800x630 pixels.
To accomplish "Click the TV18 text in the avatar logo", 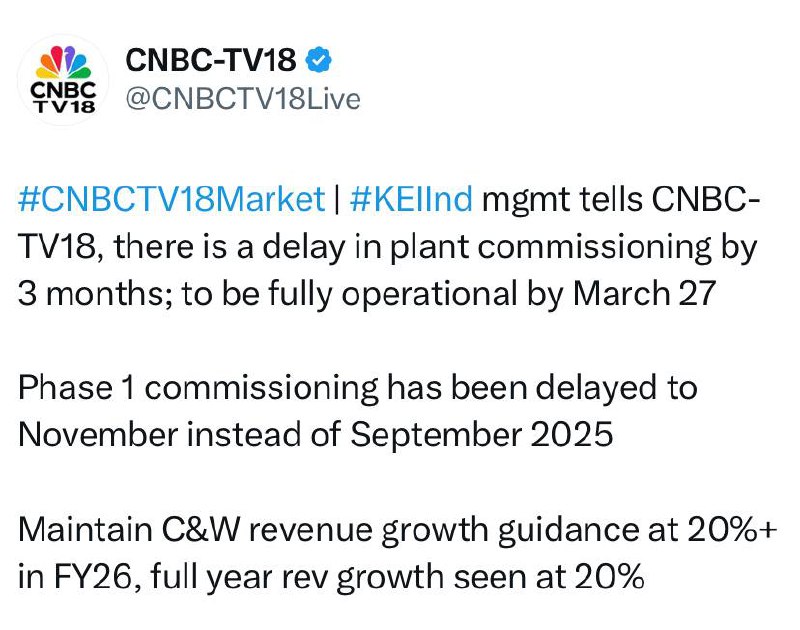I will click(x=62, y=107).
